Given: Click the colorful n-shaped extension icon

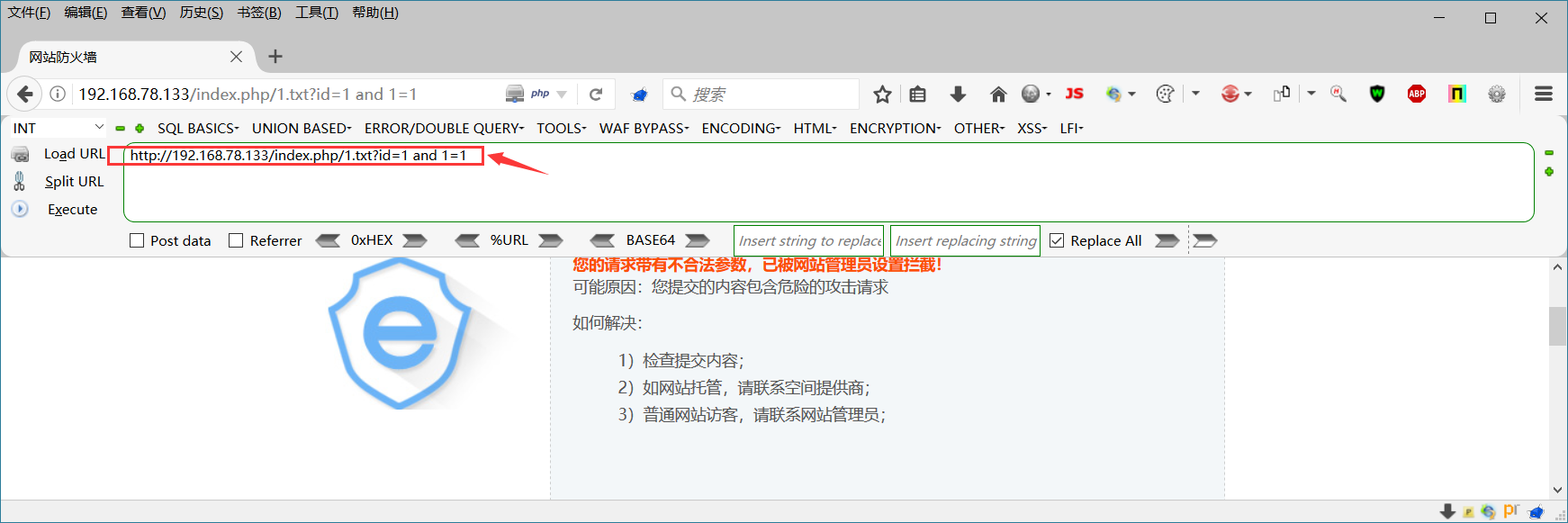Looking at the screenshot, I should [1457, 94].
